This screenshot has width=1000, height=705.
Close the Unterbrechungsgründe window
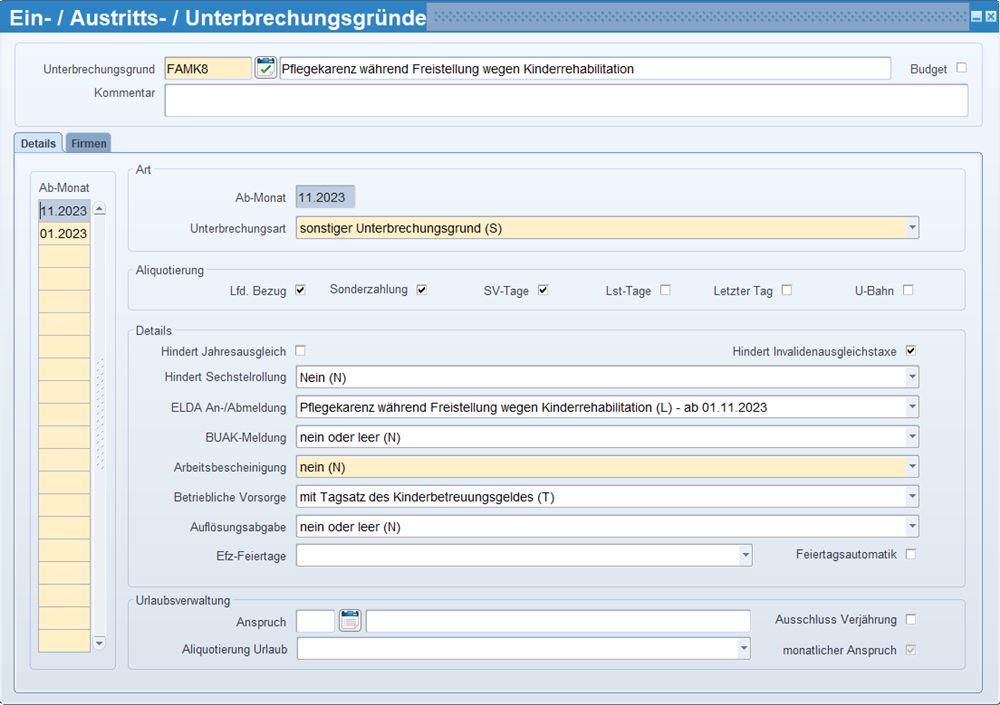point(990,17)
